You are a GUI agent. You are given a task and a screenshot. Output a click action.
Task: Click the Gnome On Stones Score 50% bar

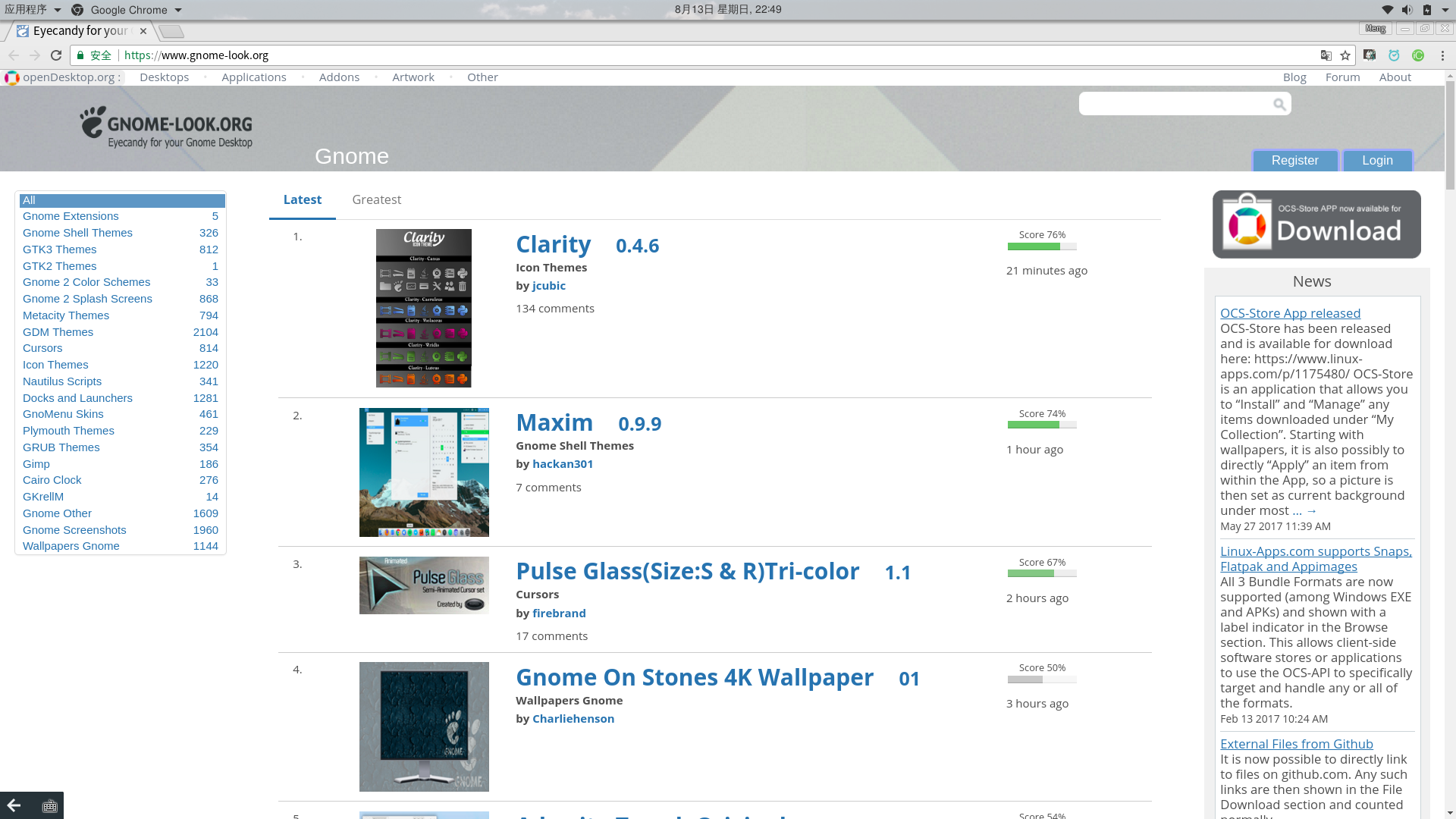coord(1042,679)
